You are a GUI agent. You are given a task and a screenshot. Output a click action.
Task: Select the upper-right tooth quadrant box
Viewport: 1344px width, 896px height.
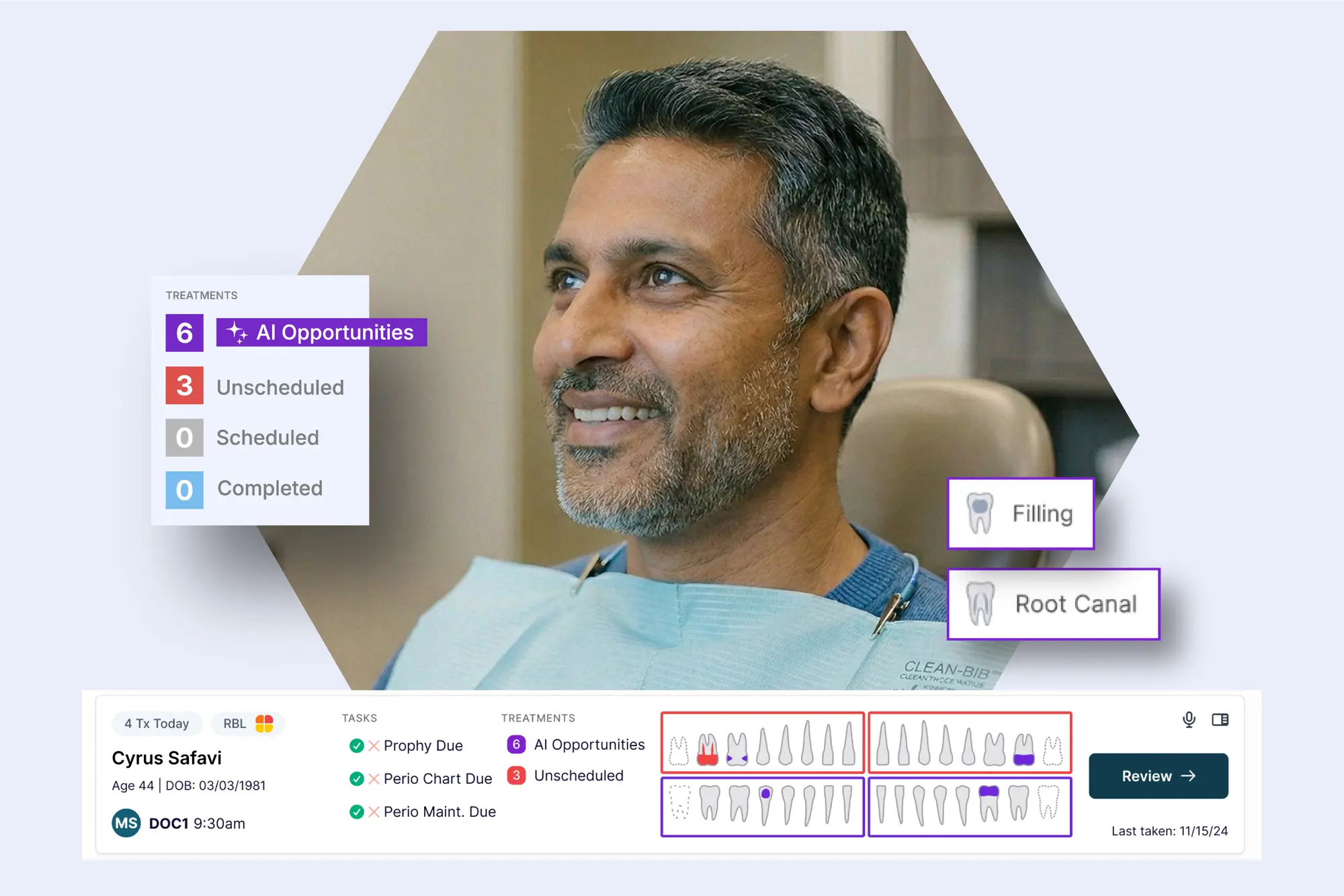click(969, 742)
